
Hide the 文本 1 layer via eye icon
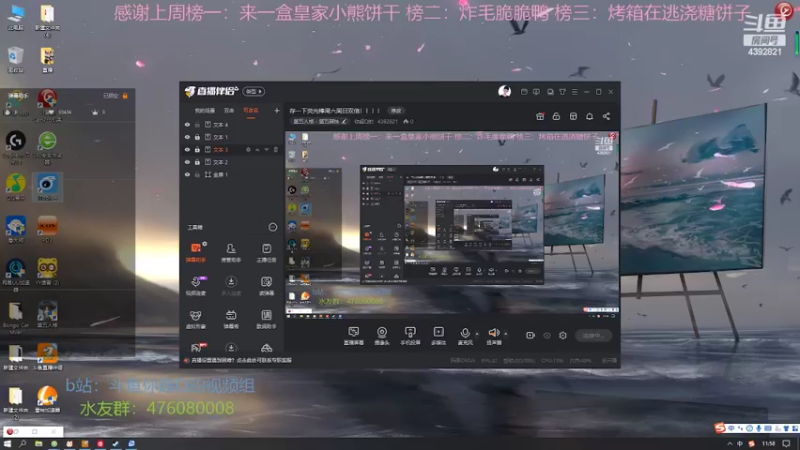click(187, 137)
